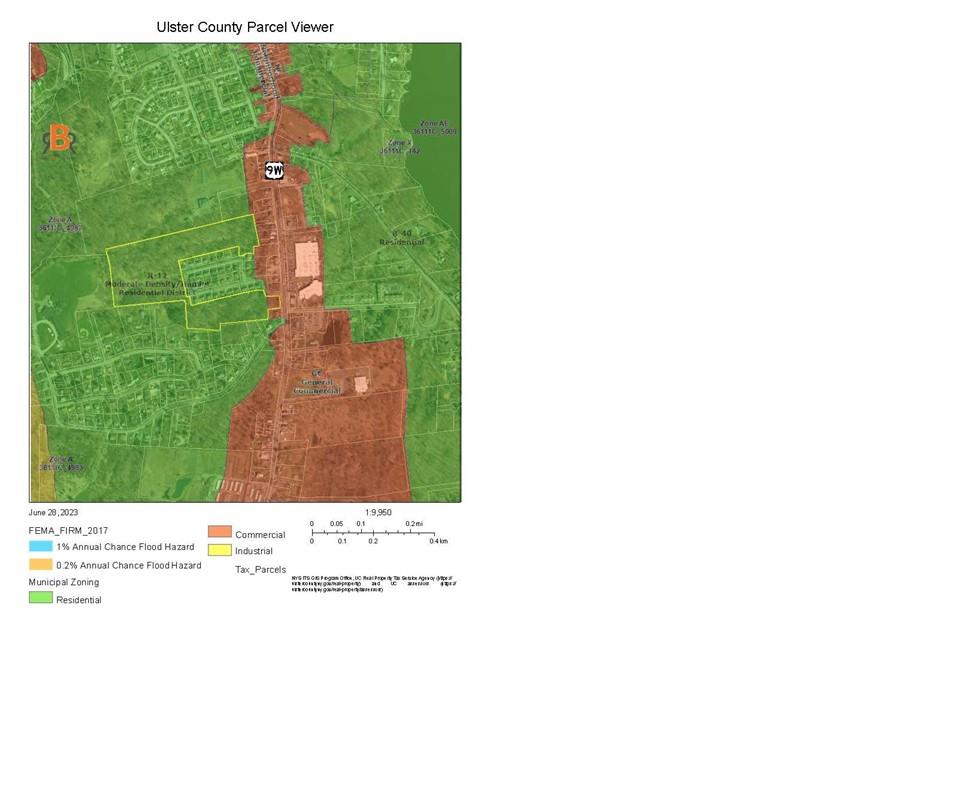Click the yellow Industrial legend swatch
This screenshot has height=804, width=977.
[219, 550]
